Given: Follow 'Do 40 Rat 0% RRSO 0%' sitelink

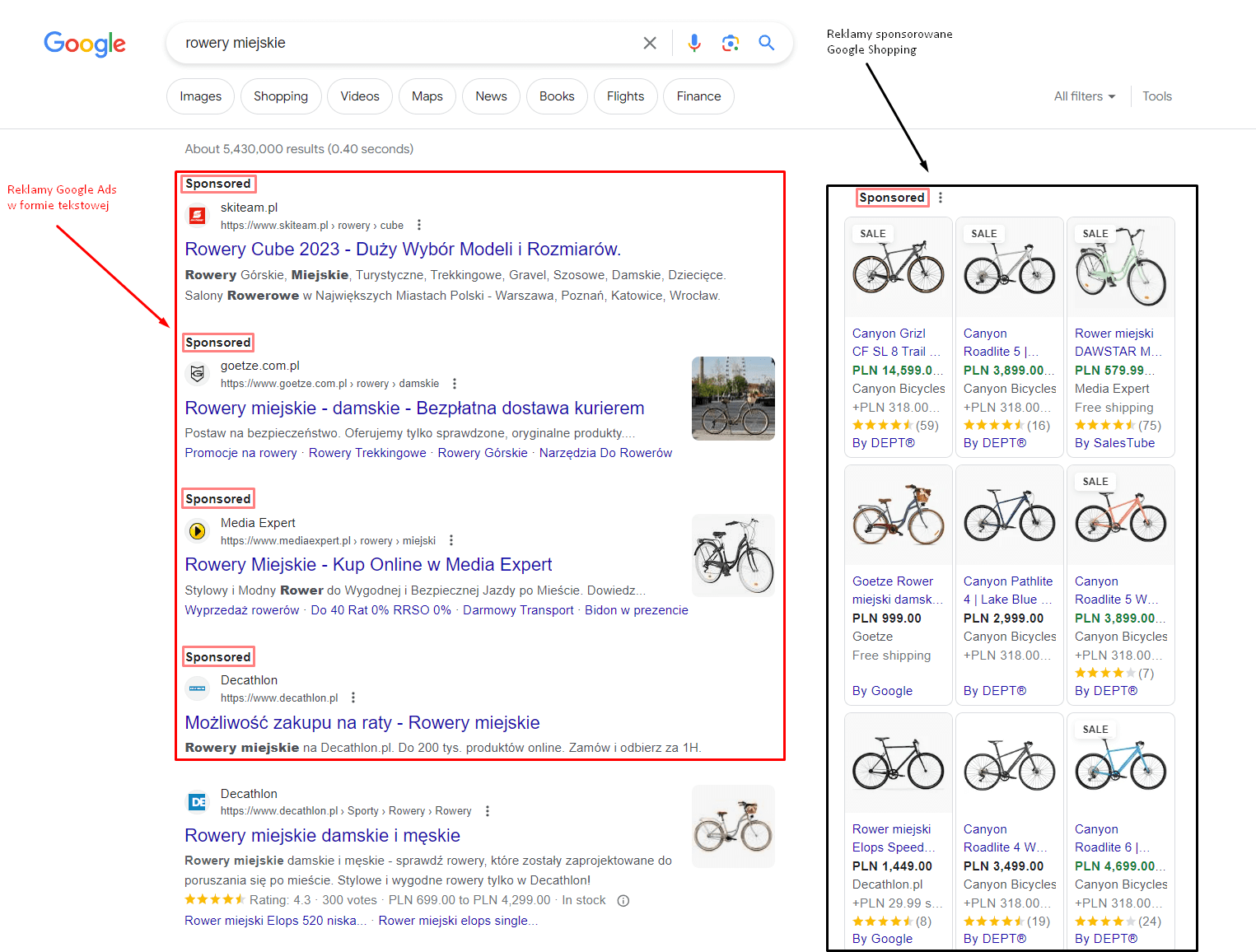Looking at the screenshot, I should coord(381,610).
